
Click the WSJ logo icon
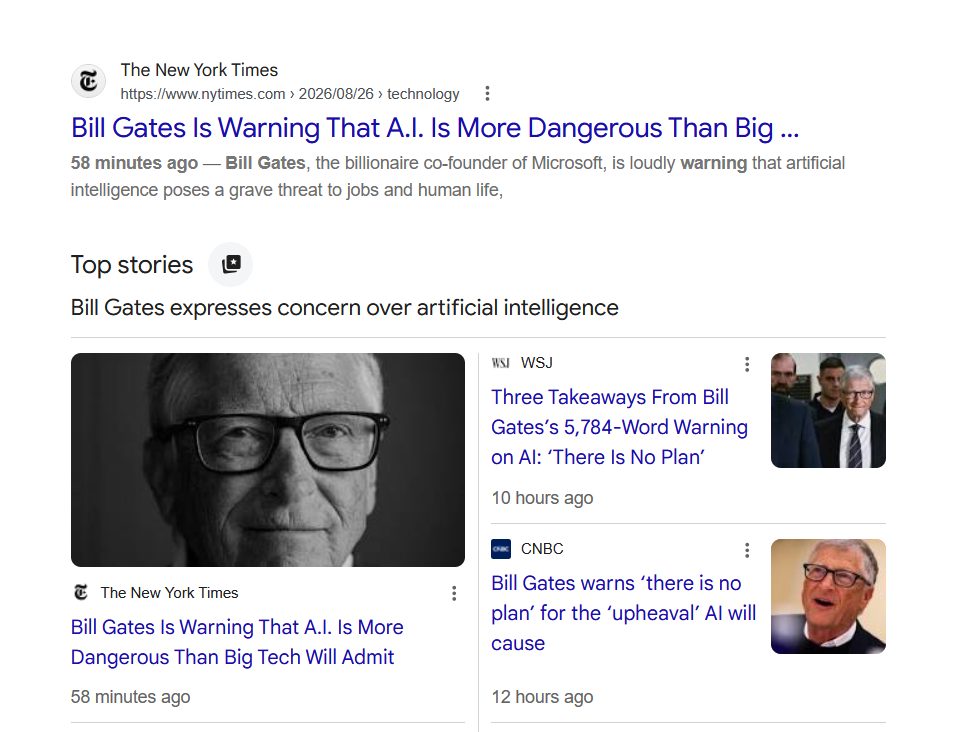tap(501, 363)
